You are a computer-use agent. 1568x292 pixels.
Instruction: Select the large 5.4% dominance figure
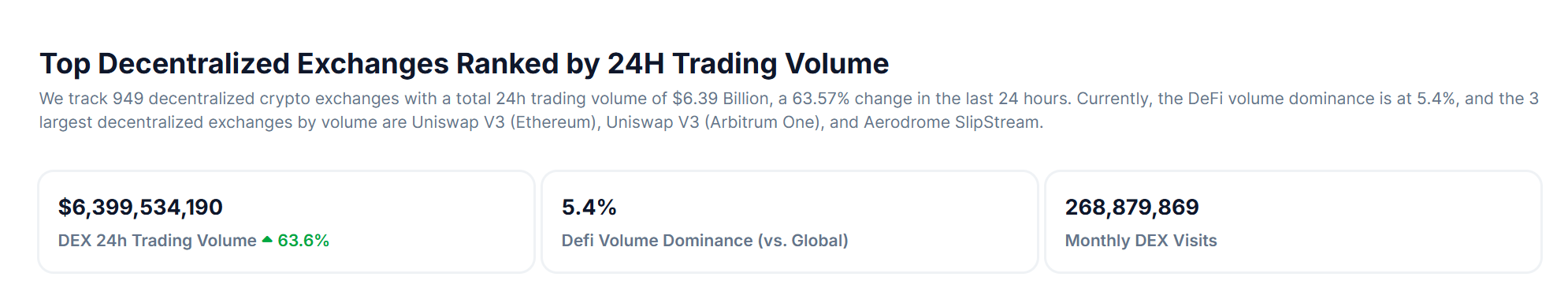pos(589,208)
